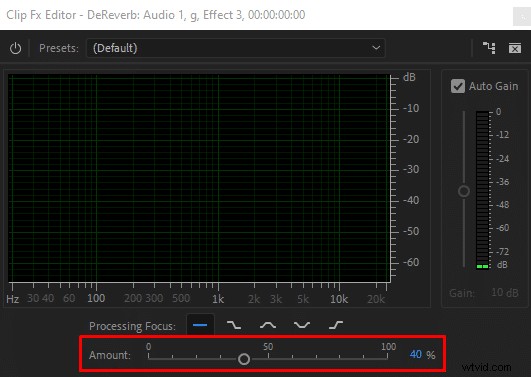Select high-frequency shelf Processing Focus
The height and width of the screenshot is (377, 531).
tap(336, 325)
